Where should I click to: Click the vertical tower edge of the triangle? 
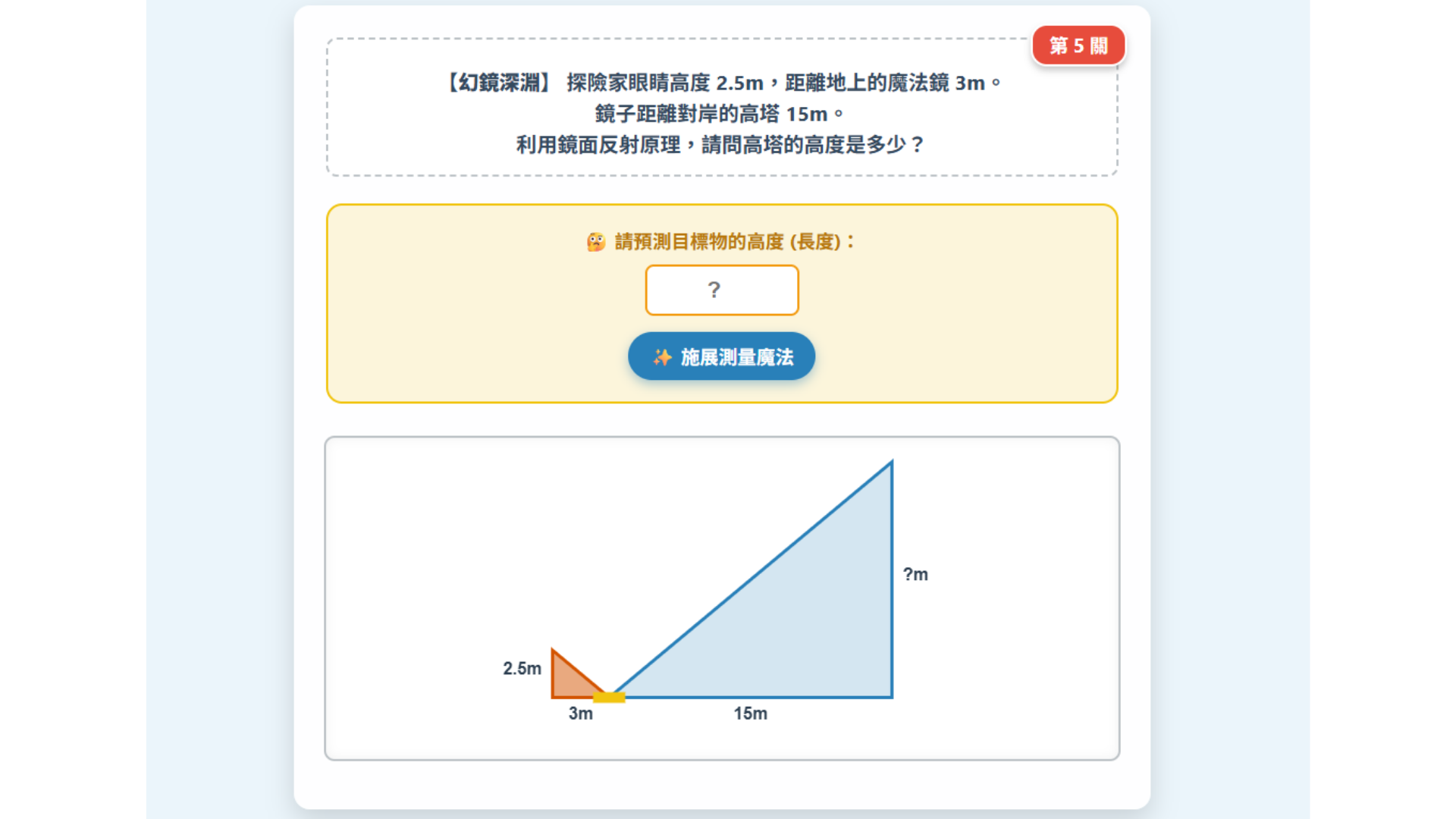point(892,580)
